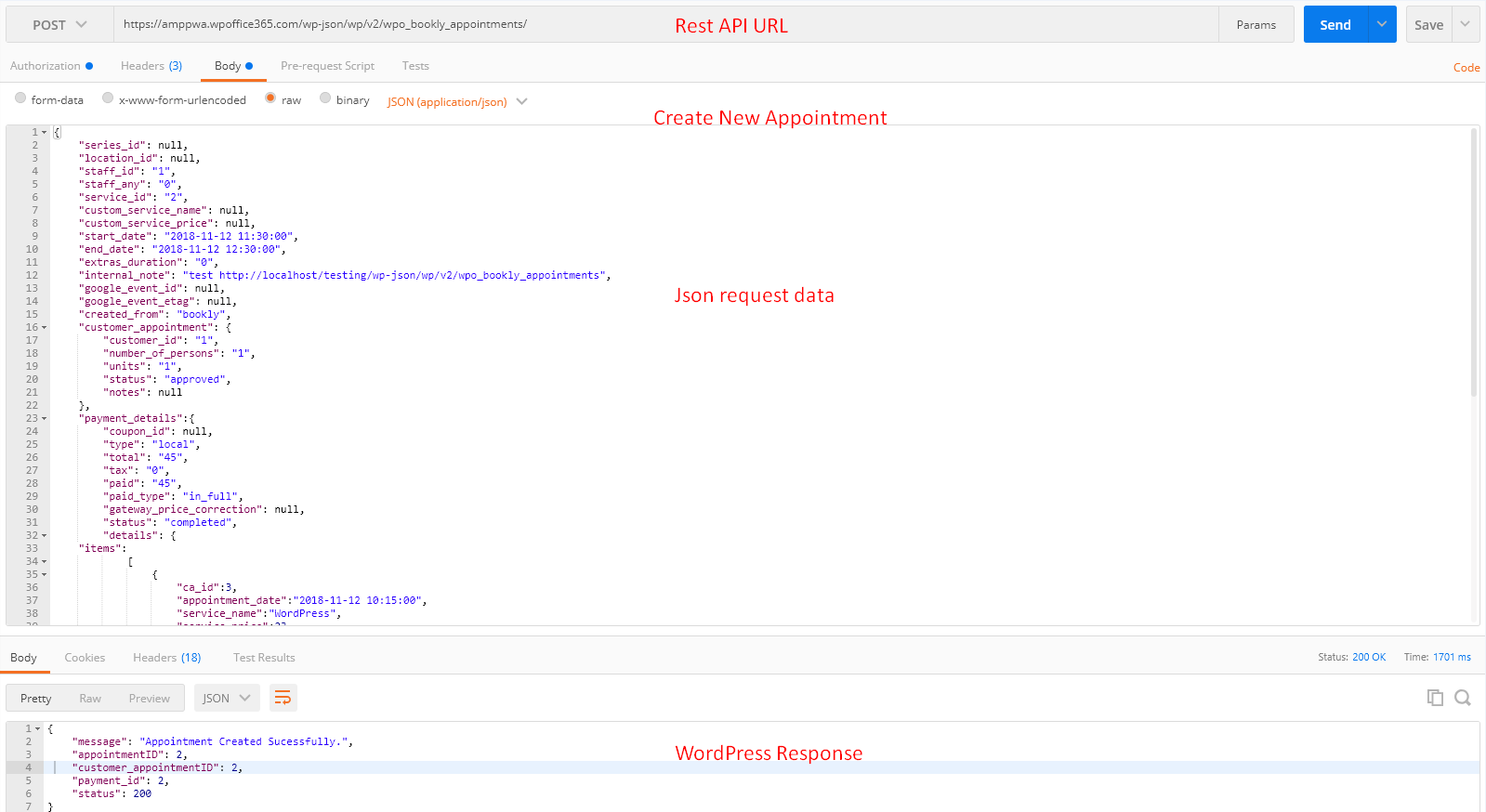The width and height of the screenshot is (1486, 812).
Task: Click the "service_name":"WordPress" line
Action: point(259,614)
